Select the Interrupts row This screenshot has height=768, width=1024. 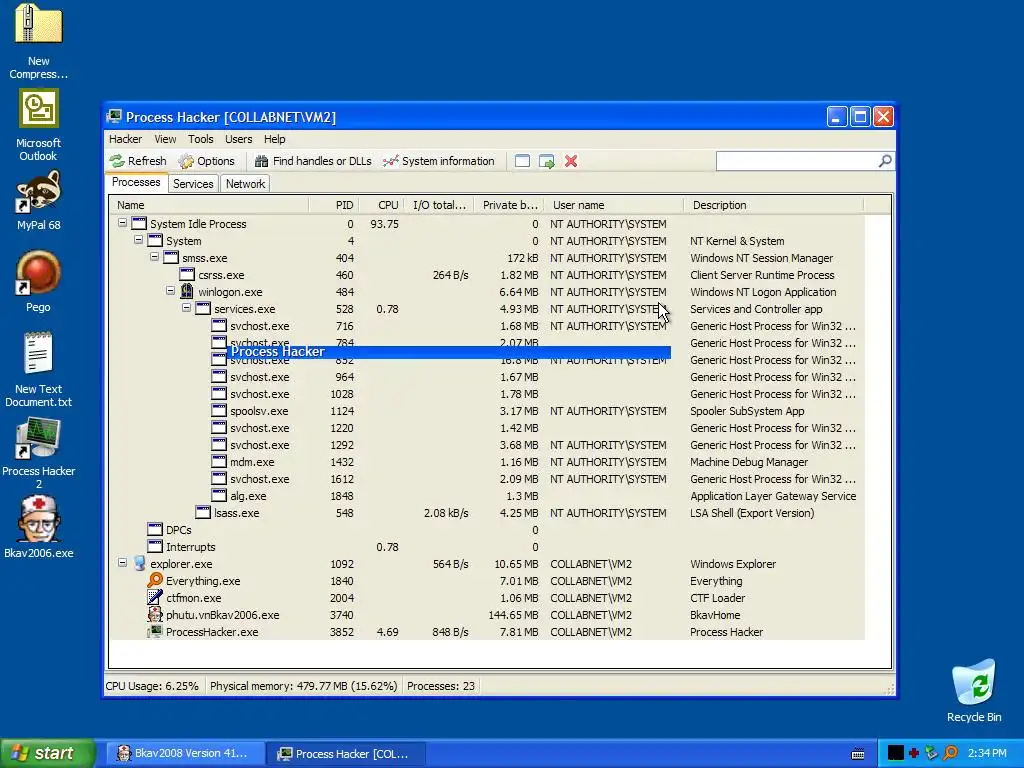[x=487, y=547]
